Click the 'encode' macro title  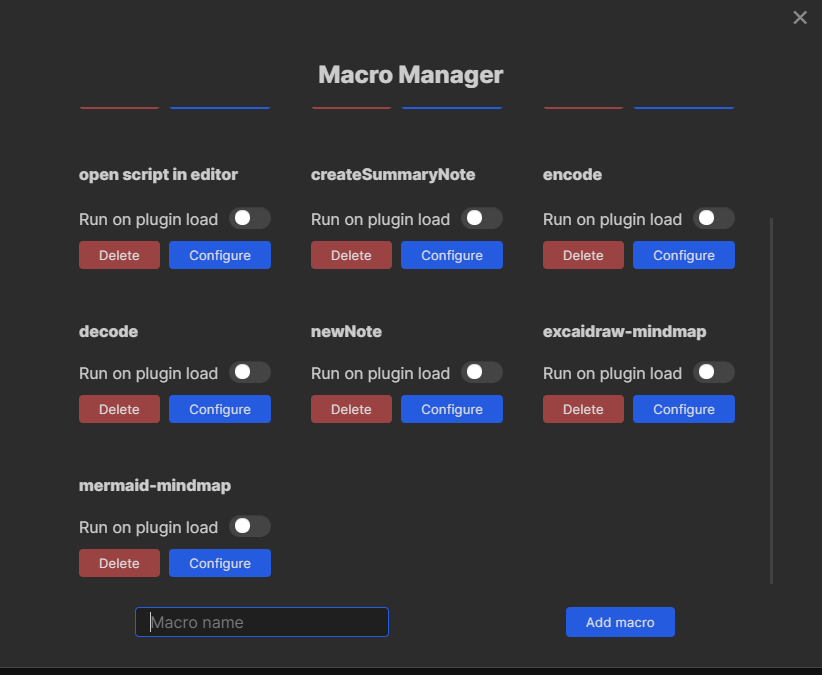[572, 175]
